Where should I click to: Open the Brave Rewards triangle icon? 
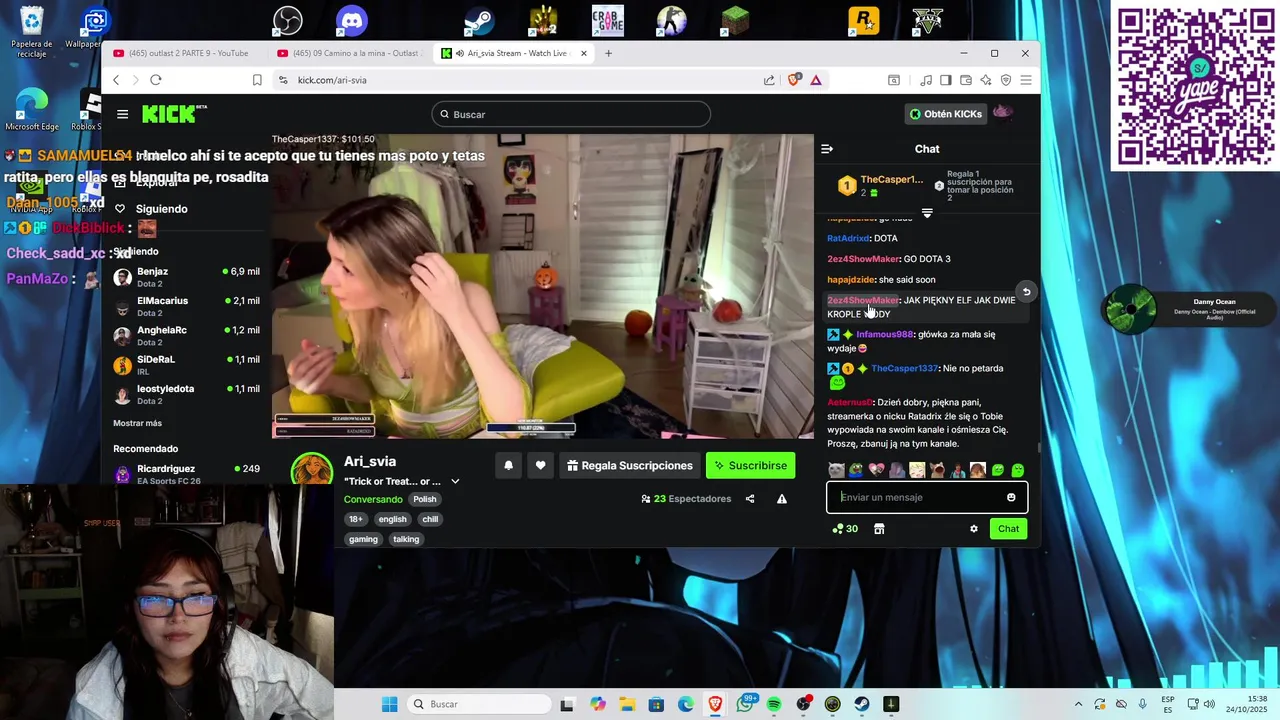coord(816,80)
